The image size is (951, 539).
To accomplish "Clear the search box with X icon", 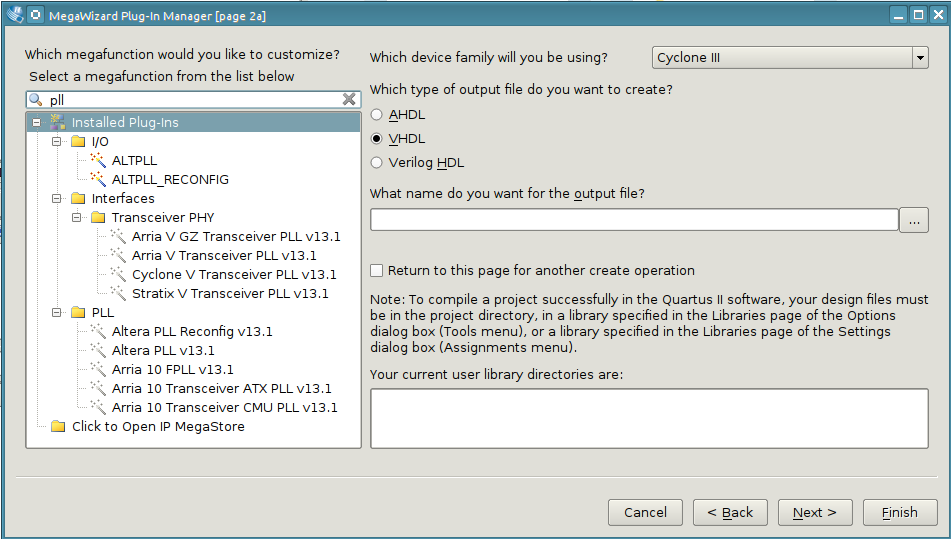I will point(349,99).
